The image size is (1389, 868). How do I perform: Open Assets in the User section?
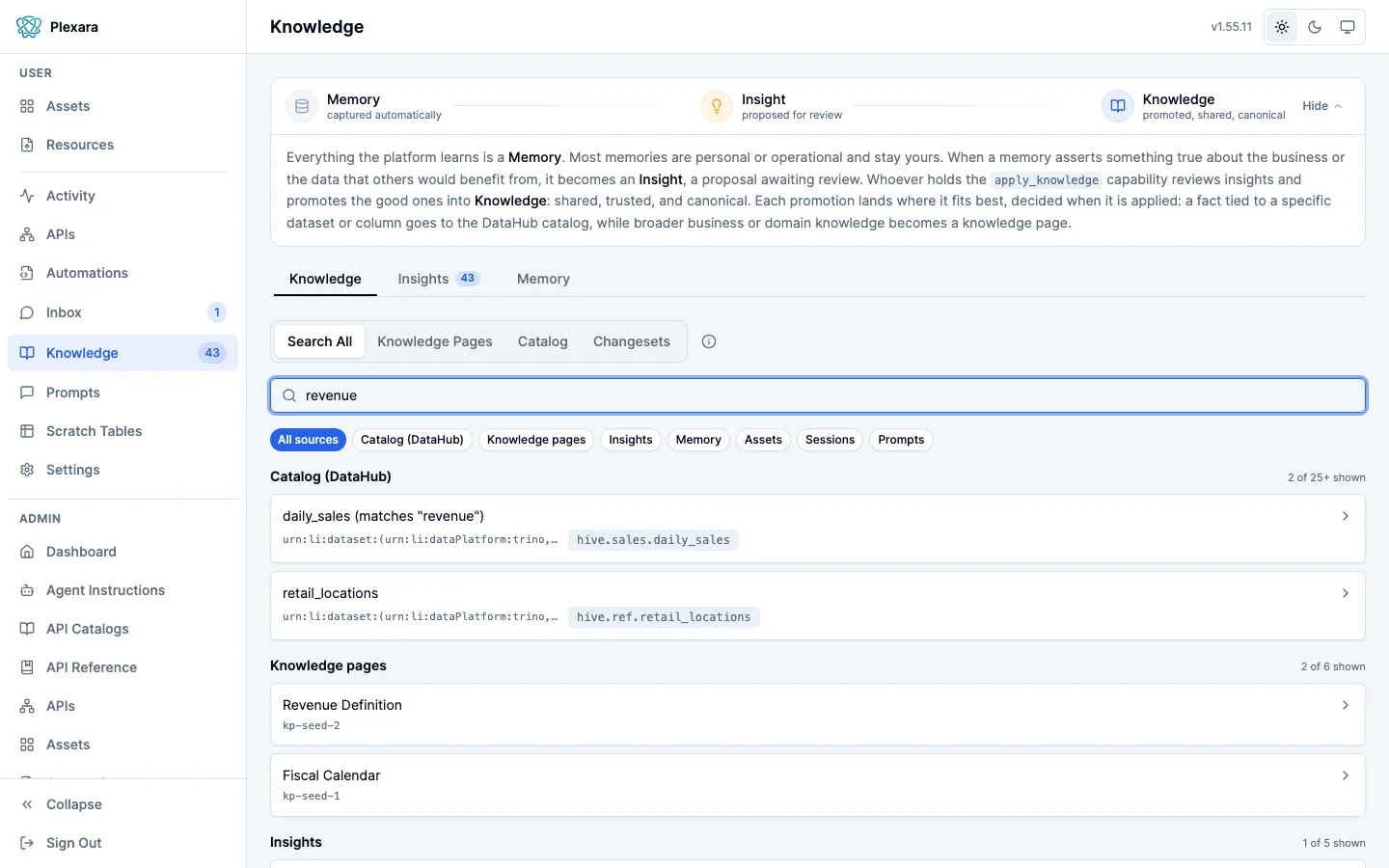[x=123, y=106]
